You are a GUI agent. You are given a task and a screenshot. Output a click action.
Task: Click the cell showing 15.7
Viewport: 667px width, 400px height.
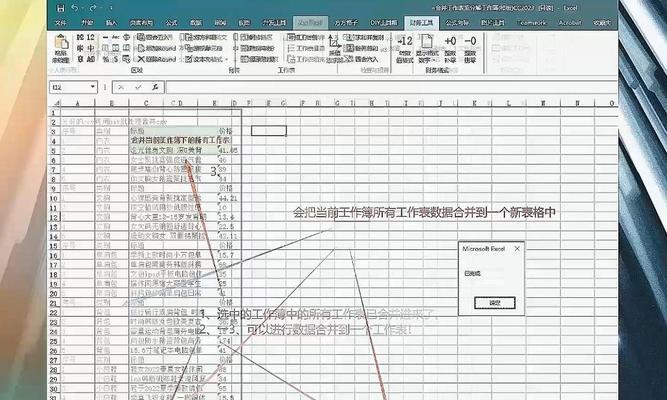[228, 255]
